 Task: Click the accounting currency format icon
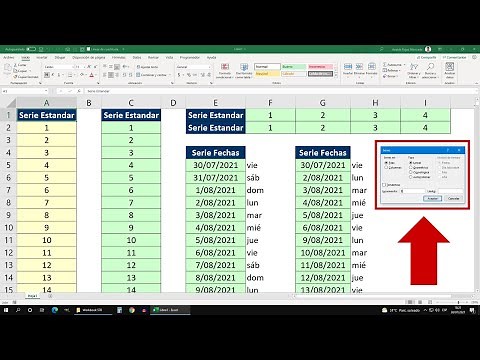pos(179,75)
